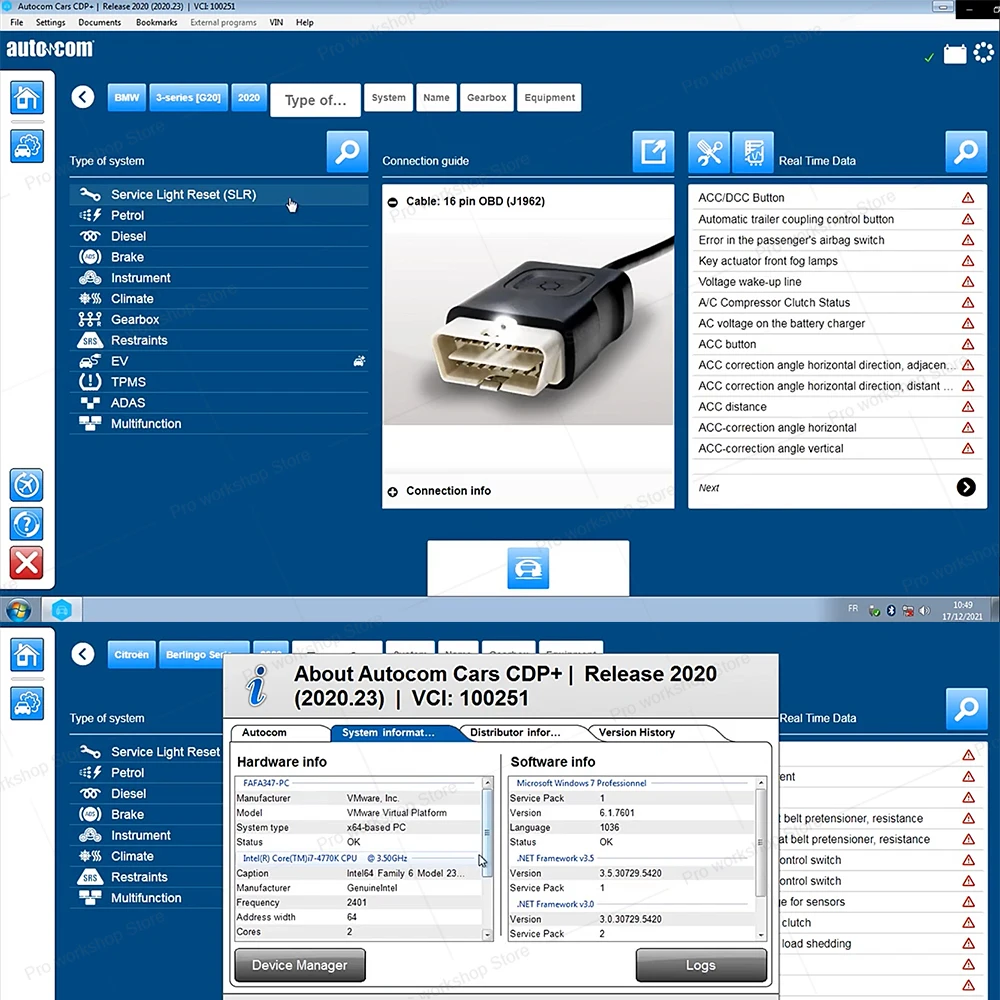Click the Logs button
The width and height of the screenshot is (1000, 1000).
click(x=701, y=965)
